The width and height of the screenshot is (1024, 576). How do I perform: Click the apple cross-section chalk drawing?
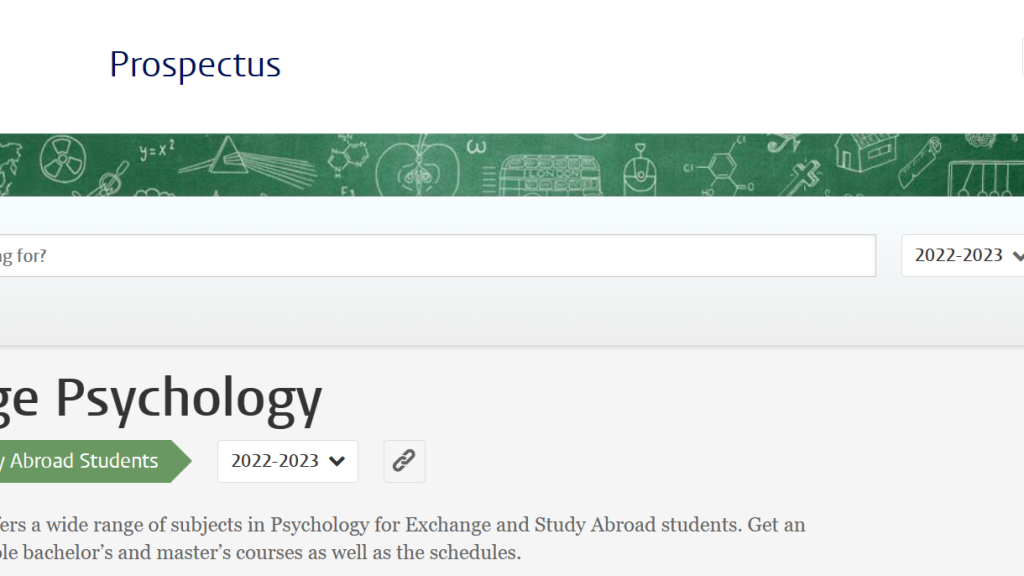(417, 166)
